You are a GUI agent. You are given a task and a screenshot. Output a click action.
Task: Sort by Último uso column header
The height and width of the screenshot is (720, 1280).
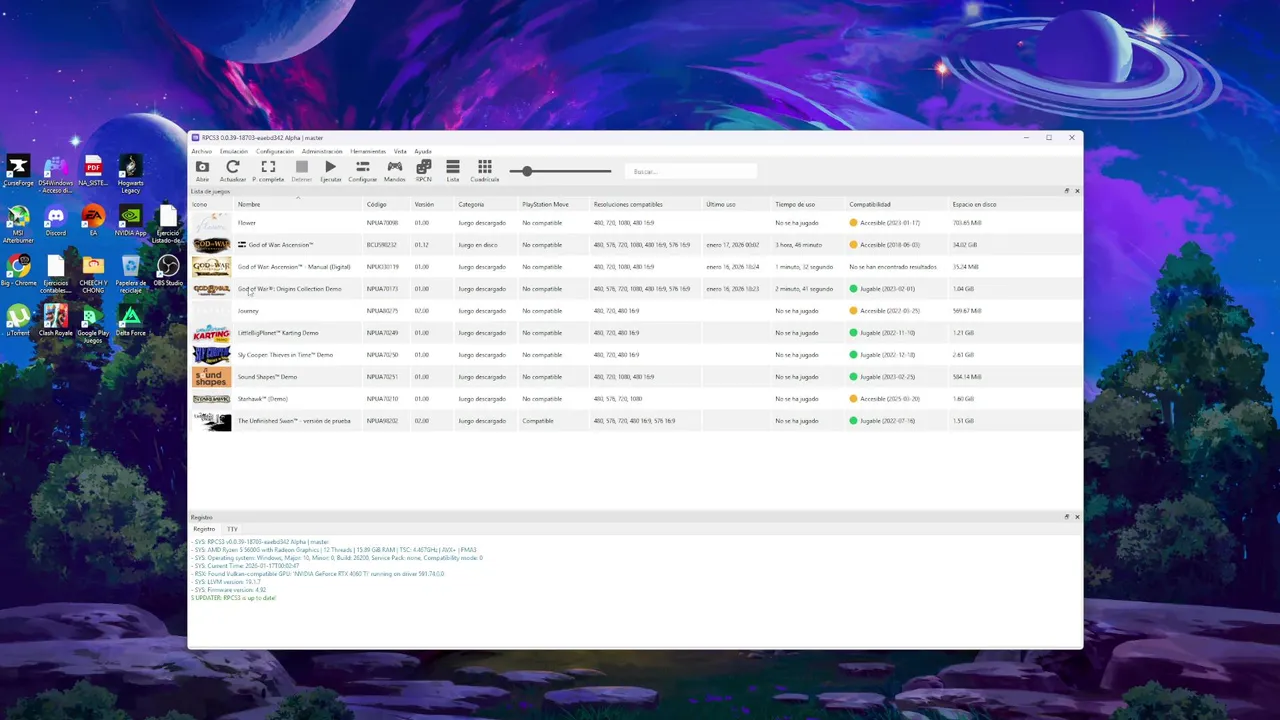tap(737, 204)
